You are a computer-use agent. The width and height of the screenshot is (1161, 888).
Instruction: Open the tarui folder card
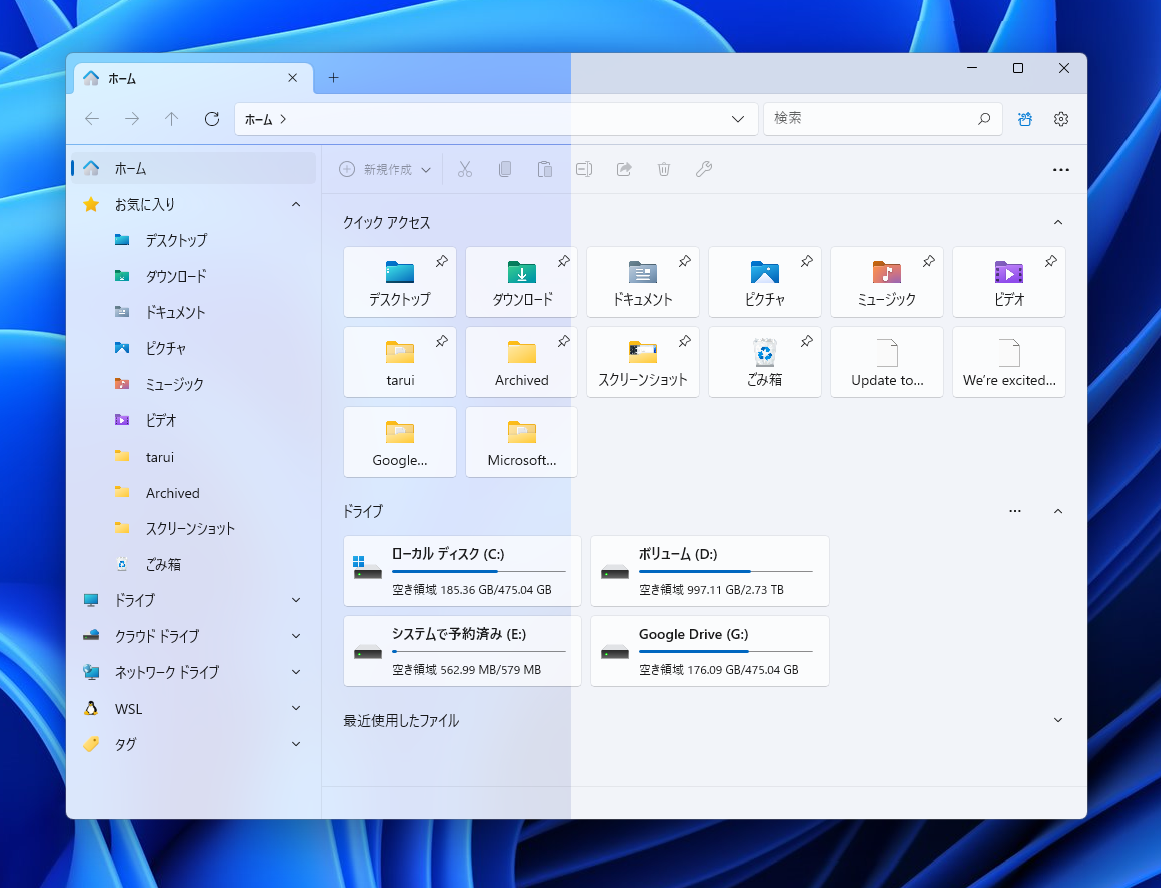(400, 362)
